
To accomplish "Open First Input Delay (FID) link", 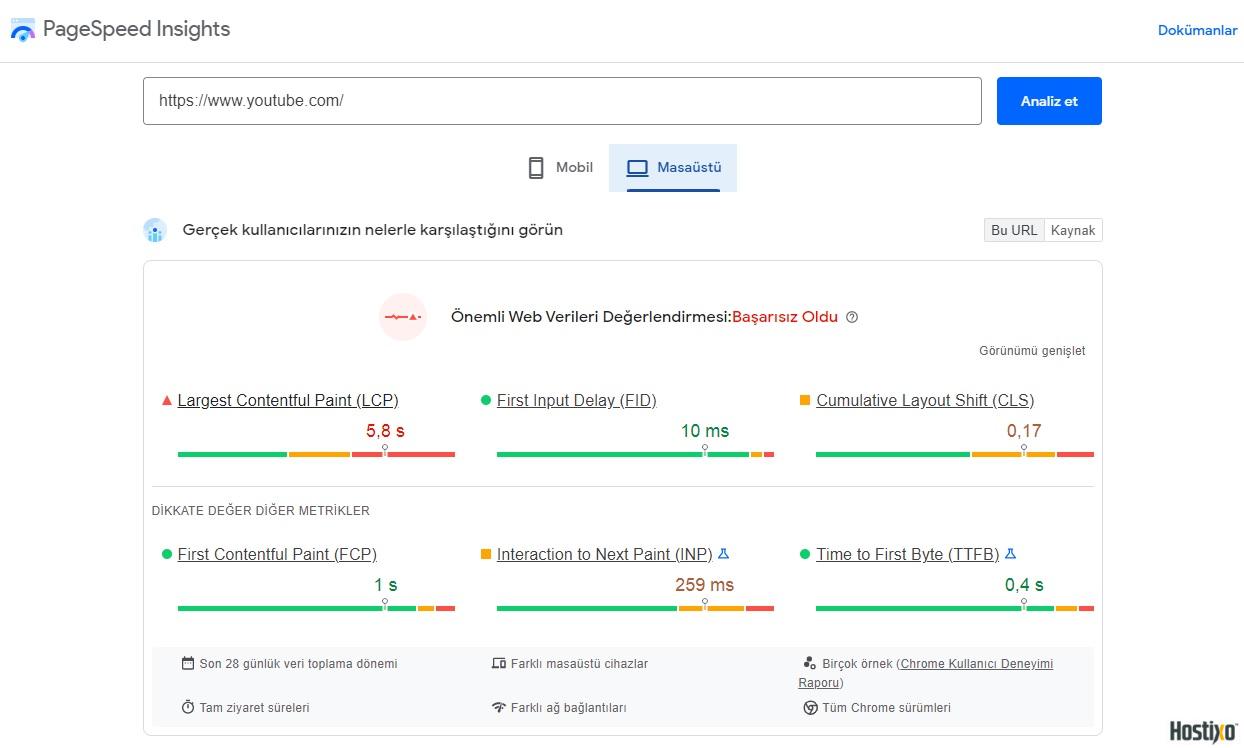I will point(576,400).
